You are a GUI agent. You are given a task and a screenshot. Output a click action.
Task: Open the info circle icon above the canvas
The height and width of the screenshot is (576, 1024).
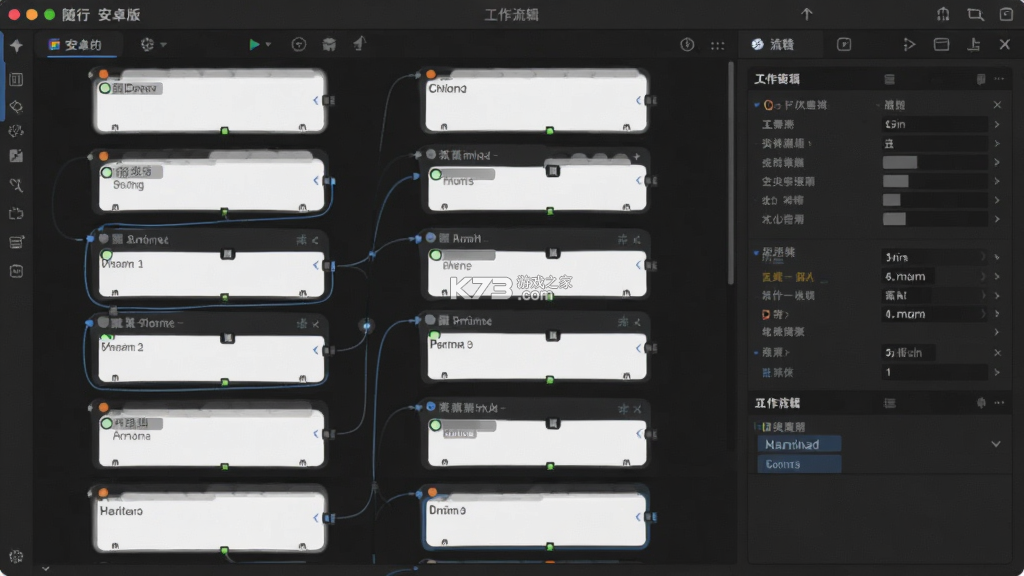point(687,44)
